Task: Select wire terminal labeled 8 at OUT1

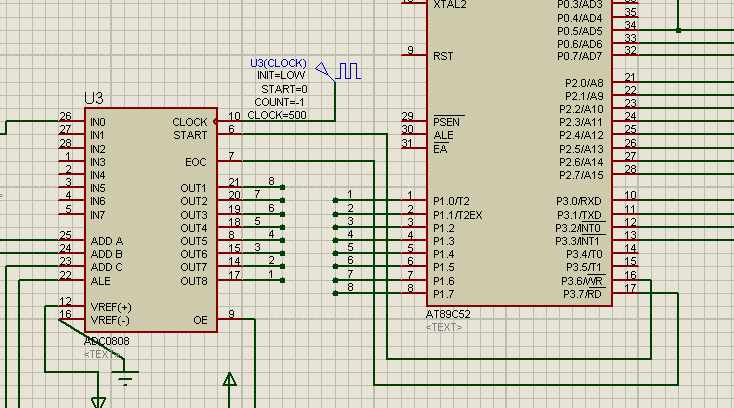Action: click(x=282, y=187)
